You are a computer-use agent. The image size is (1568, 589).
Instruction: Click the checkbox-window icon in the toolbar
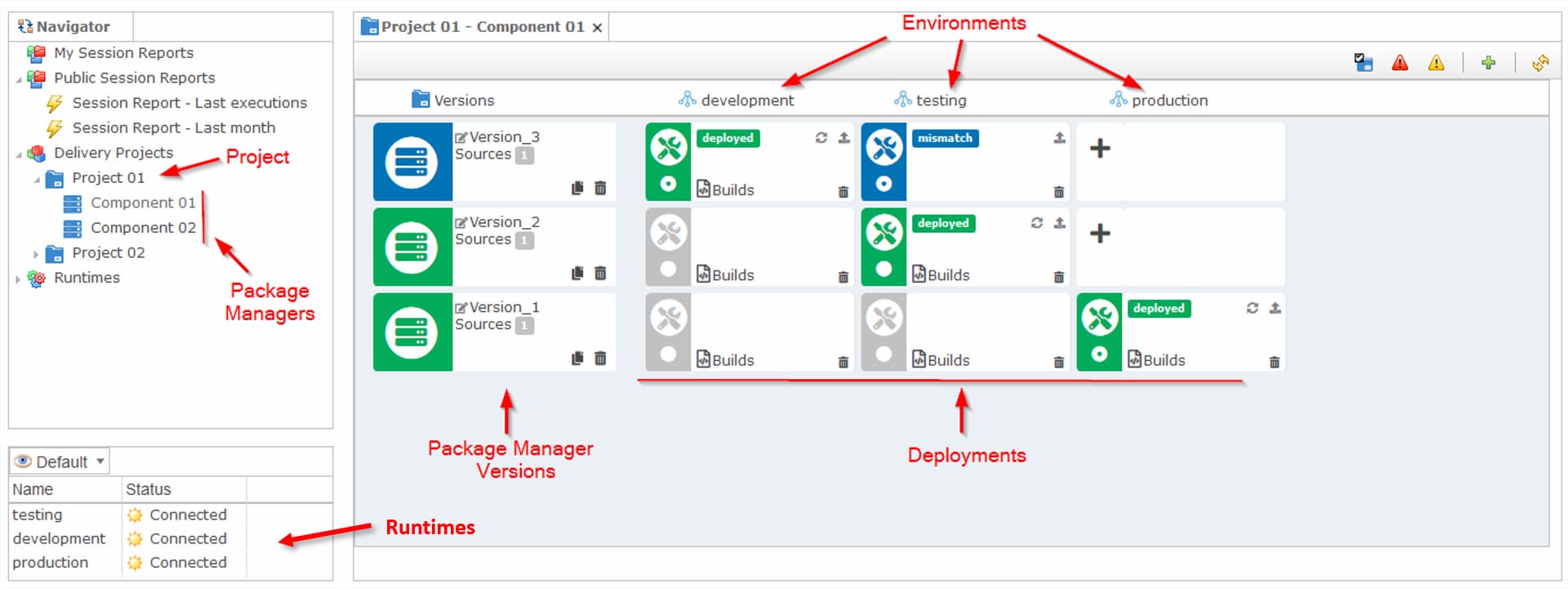click(1363, 63)
